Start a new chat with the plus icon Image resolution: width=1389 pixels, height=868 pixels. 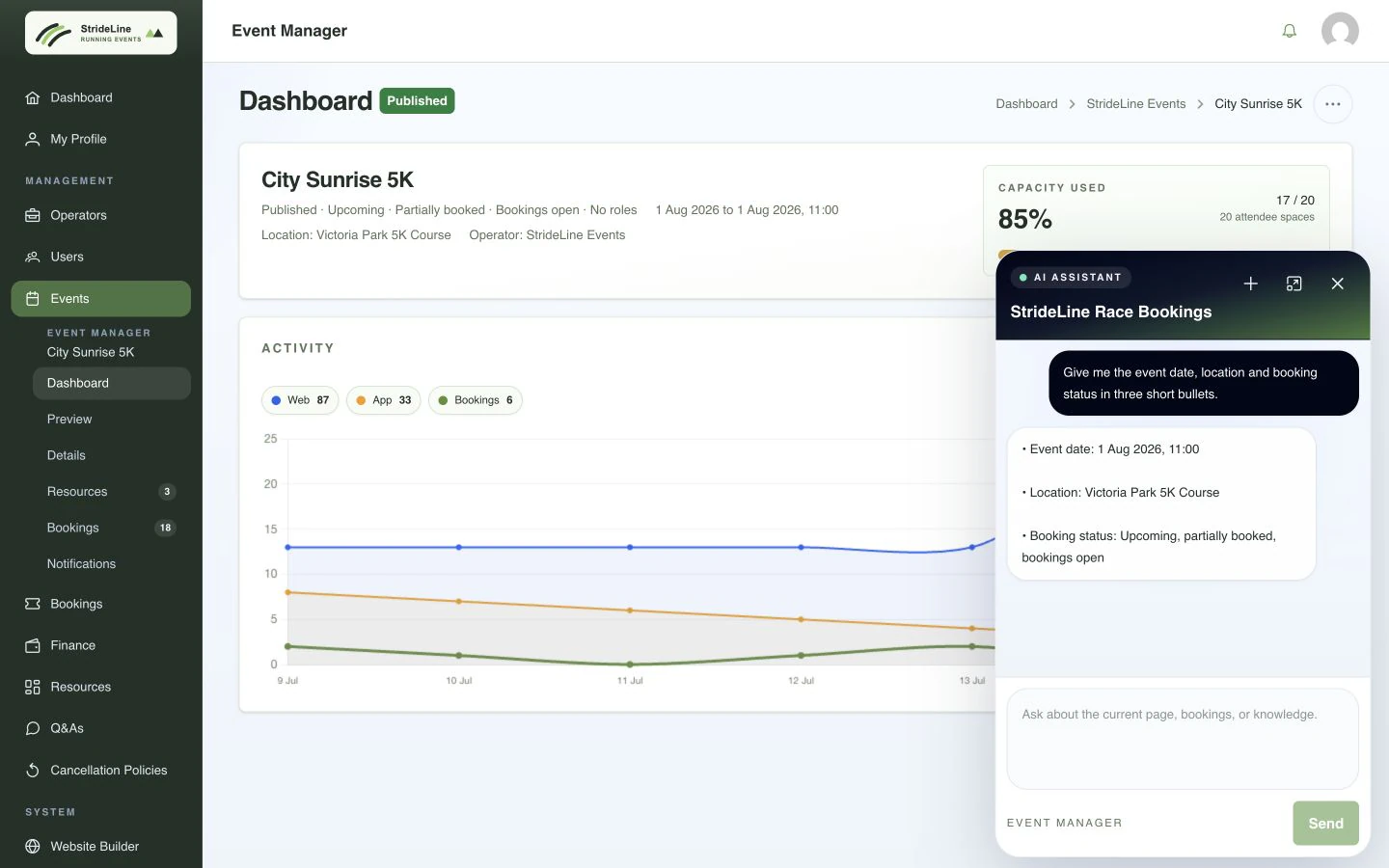pos(1251,284)
